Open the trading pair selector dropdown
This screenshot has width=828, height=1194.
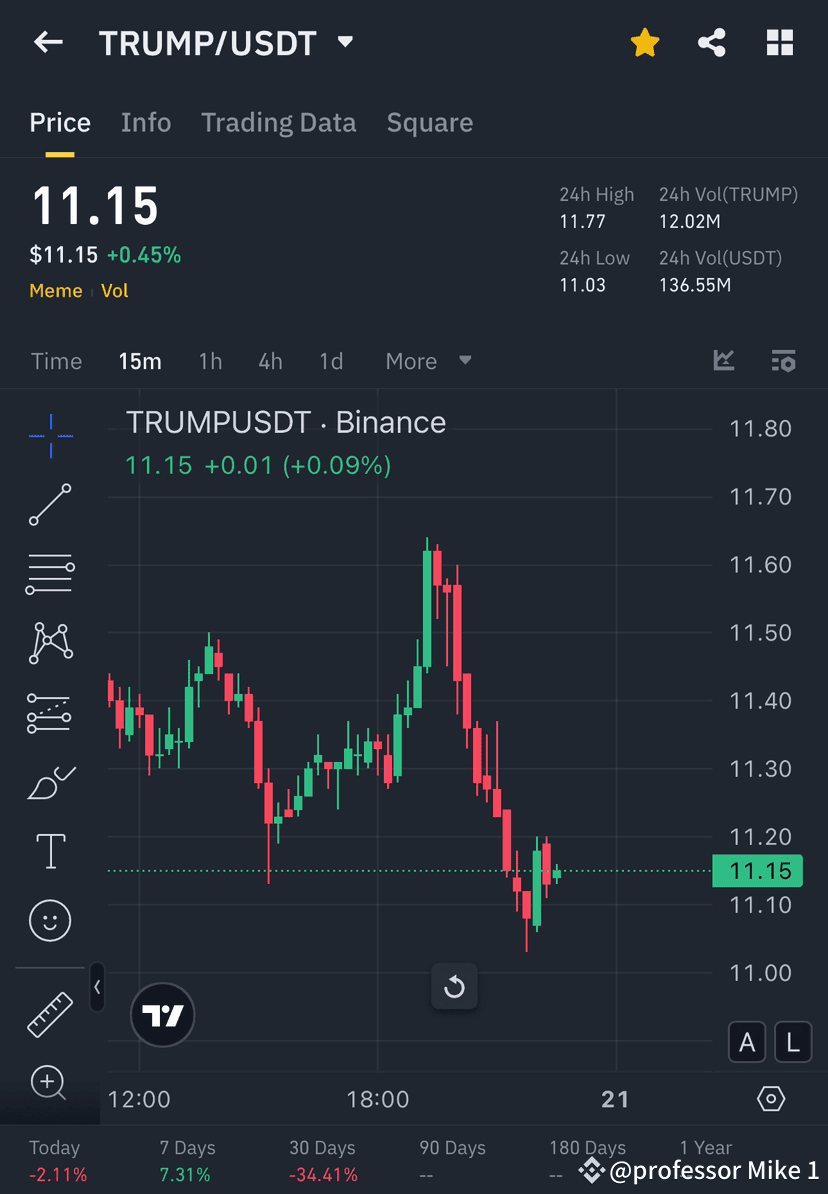pos(344,42)
